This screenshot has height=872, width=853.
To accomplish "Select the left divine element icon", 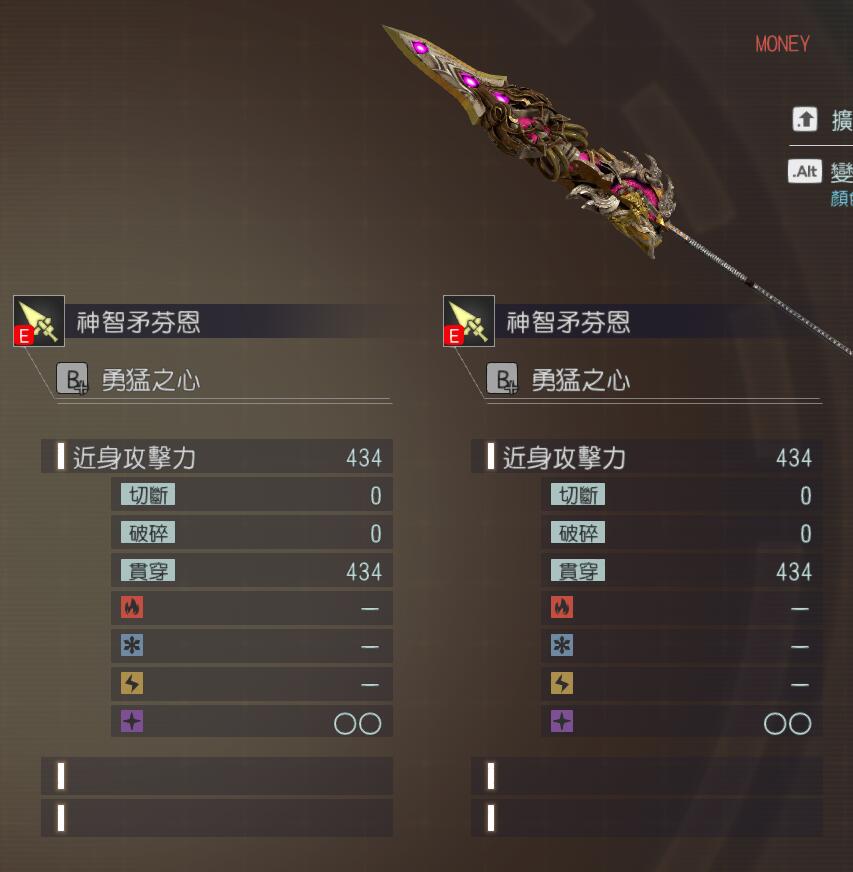I will pyautogui.click(x=132, y=721).
